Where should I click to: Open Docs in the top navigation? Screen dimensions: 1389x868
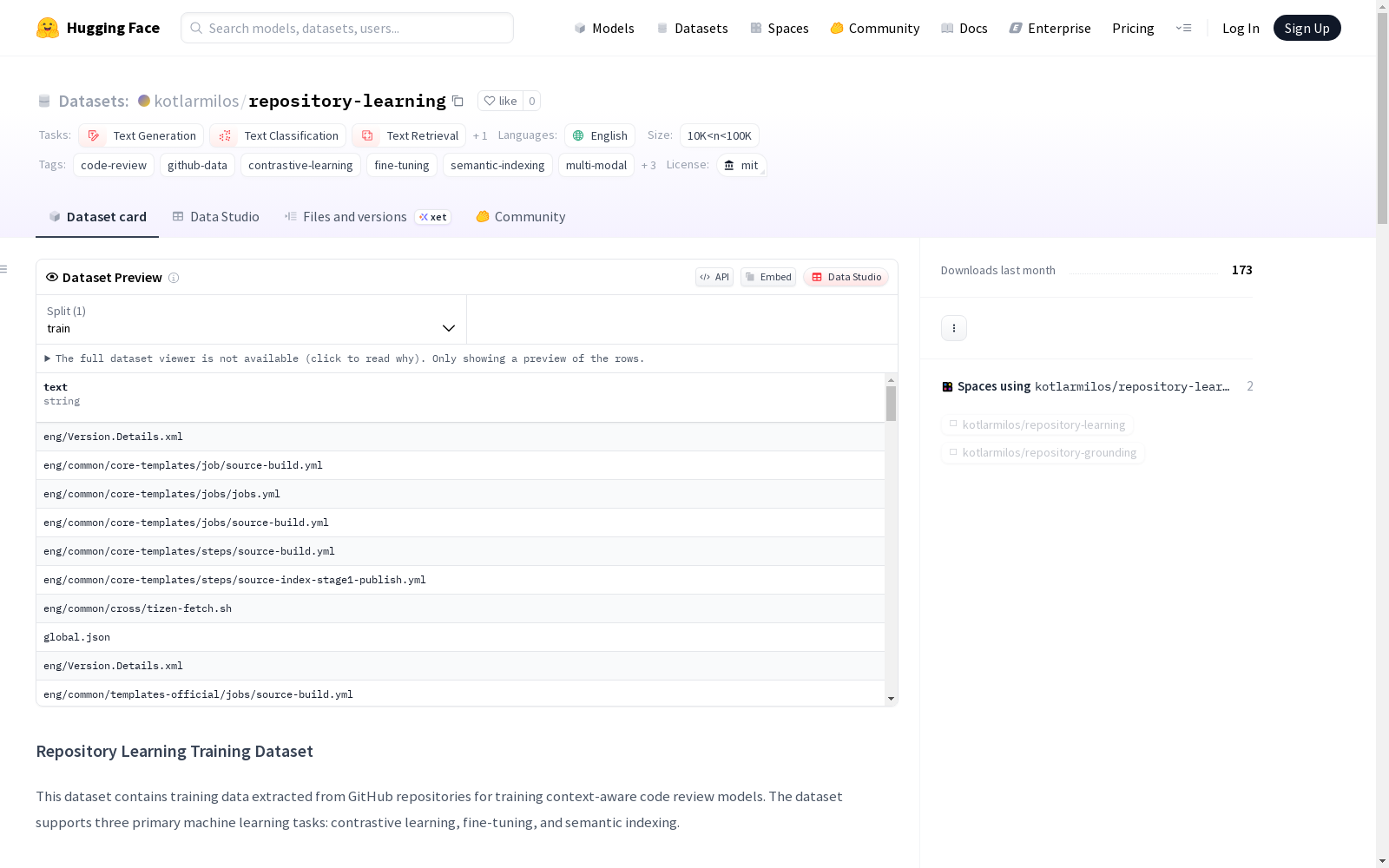point(964,28)
